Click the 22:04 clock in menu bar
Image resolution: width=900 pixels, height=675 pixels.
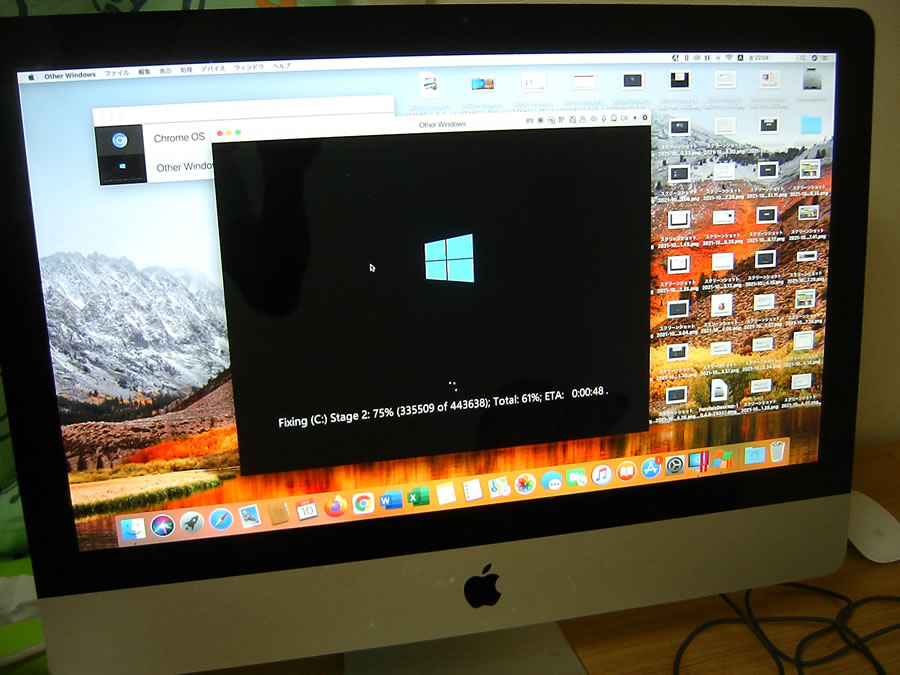point(761,57)
